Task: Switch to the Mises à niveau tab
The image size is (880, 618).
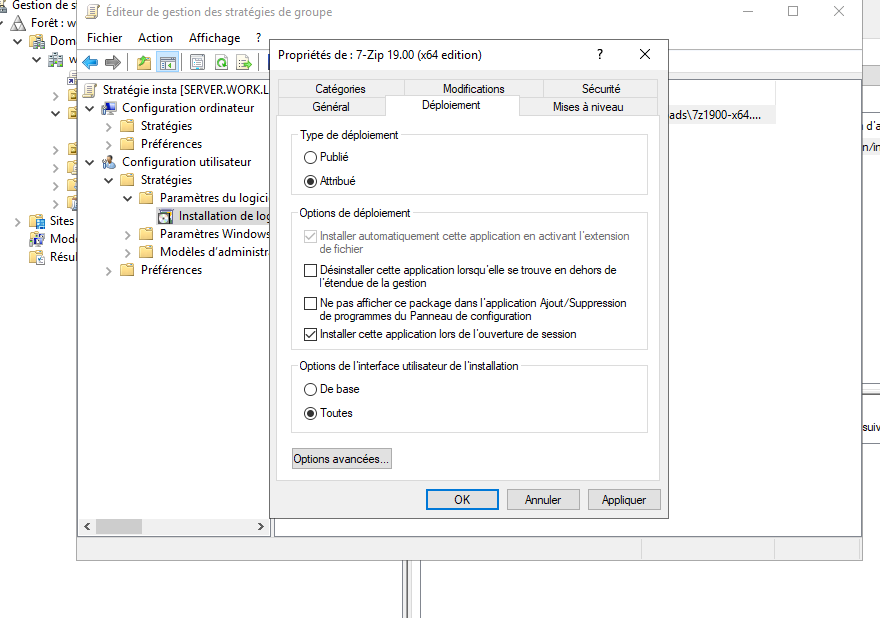Action: [588, 107]
